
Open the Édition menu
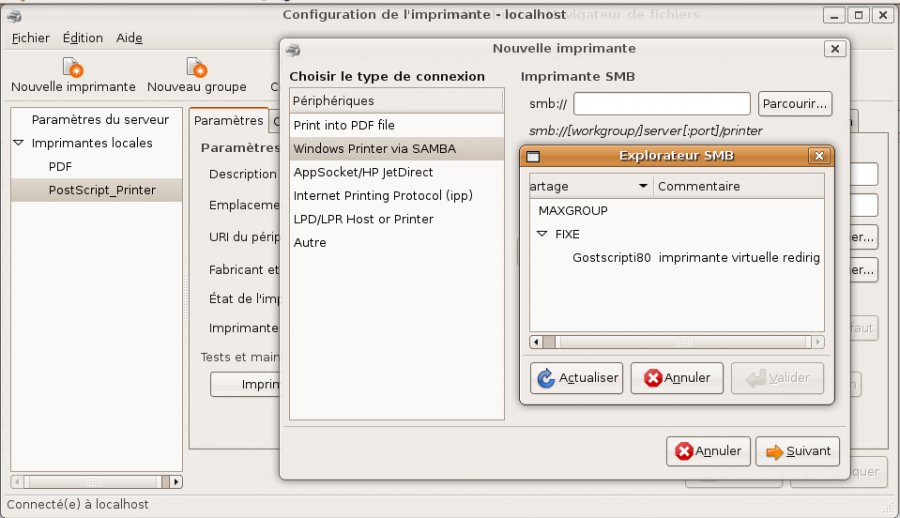(82, 38)
